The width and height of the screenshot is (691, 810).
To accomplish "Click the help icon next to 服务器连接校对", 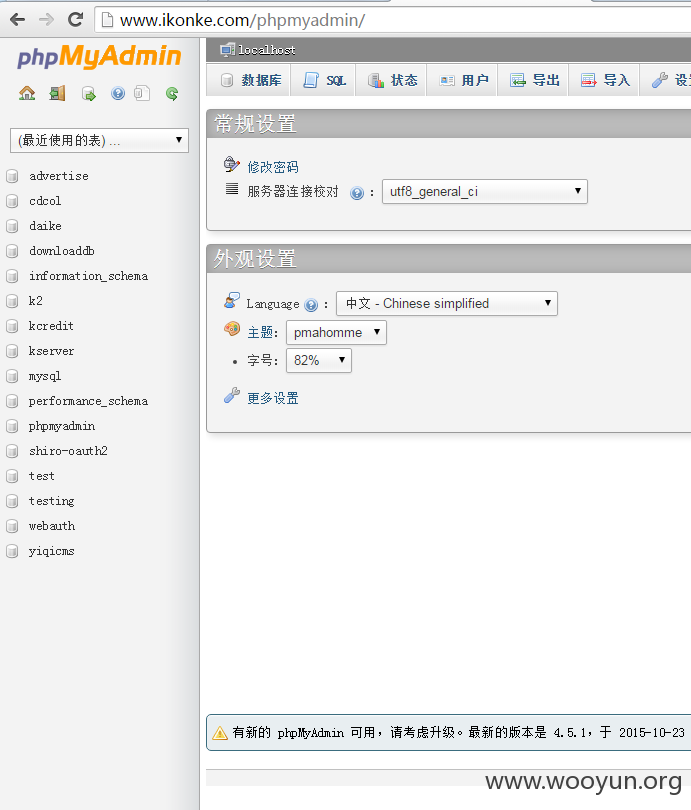I will click(357, 193).
